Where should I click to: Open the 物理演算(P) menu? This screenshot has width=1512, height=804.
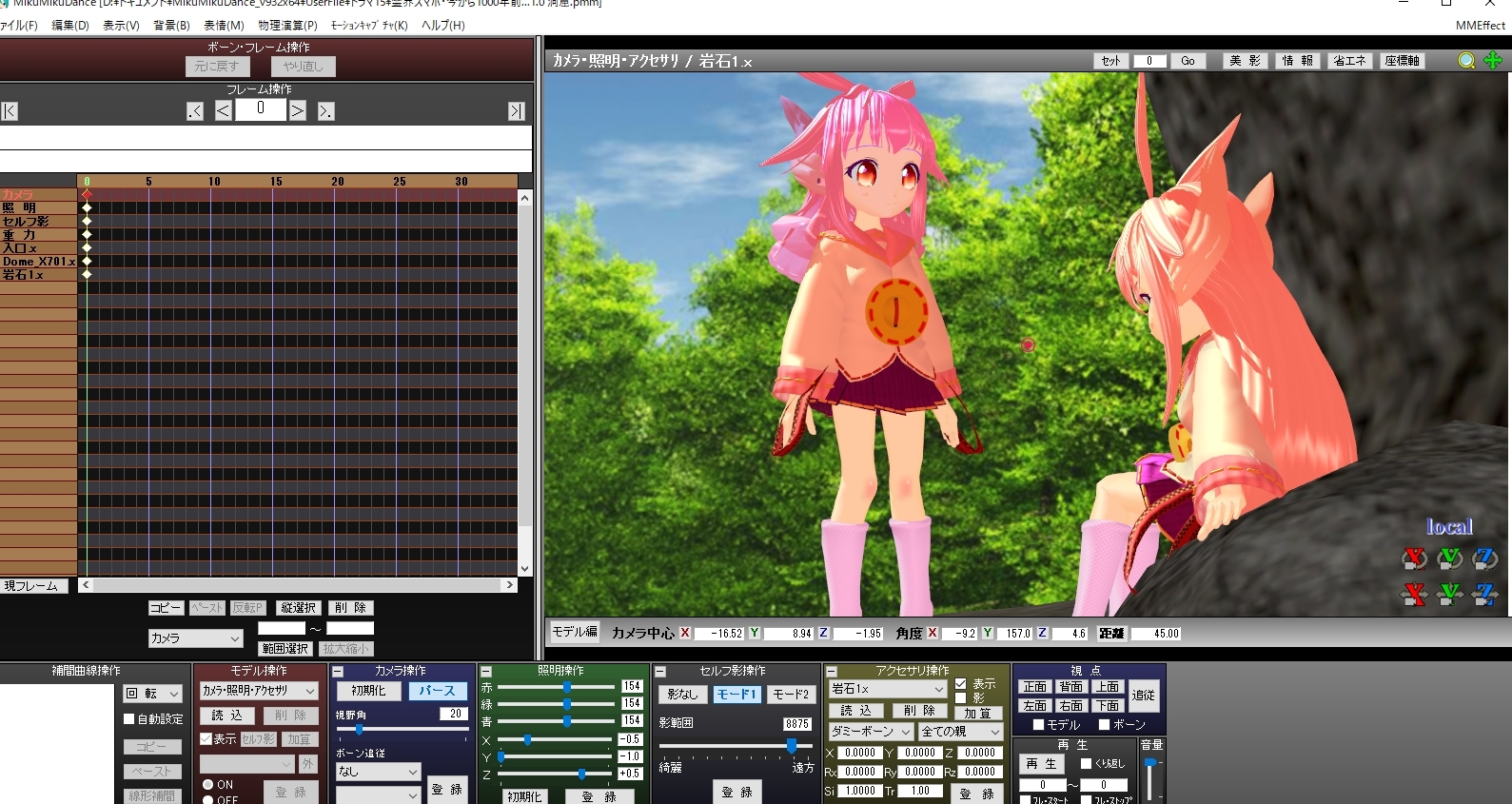point(287,26)
